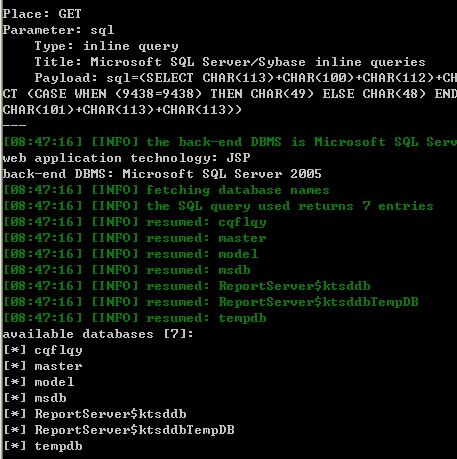Click the '[*] model' database entry
457x459 pixels.
point(39,382)
